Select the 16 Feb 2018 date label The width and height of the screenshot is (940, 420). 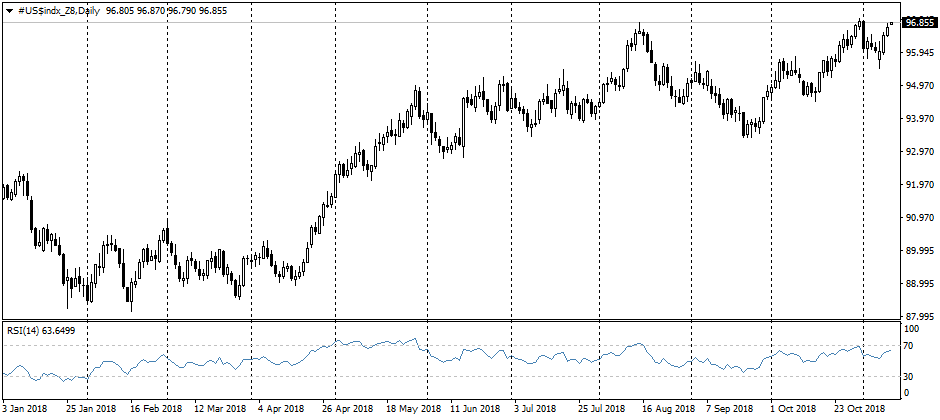coord(156,408)
